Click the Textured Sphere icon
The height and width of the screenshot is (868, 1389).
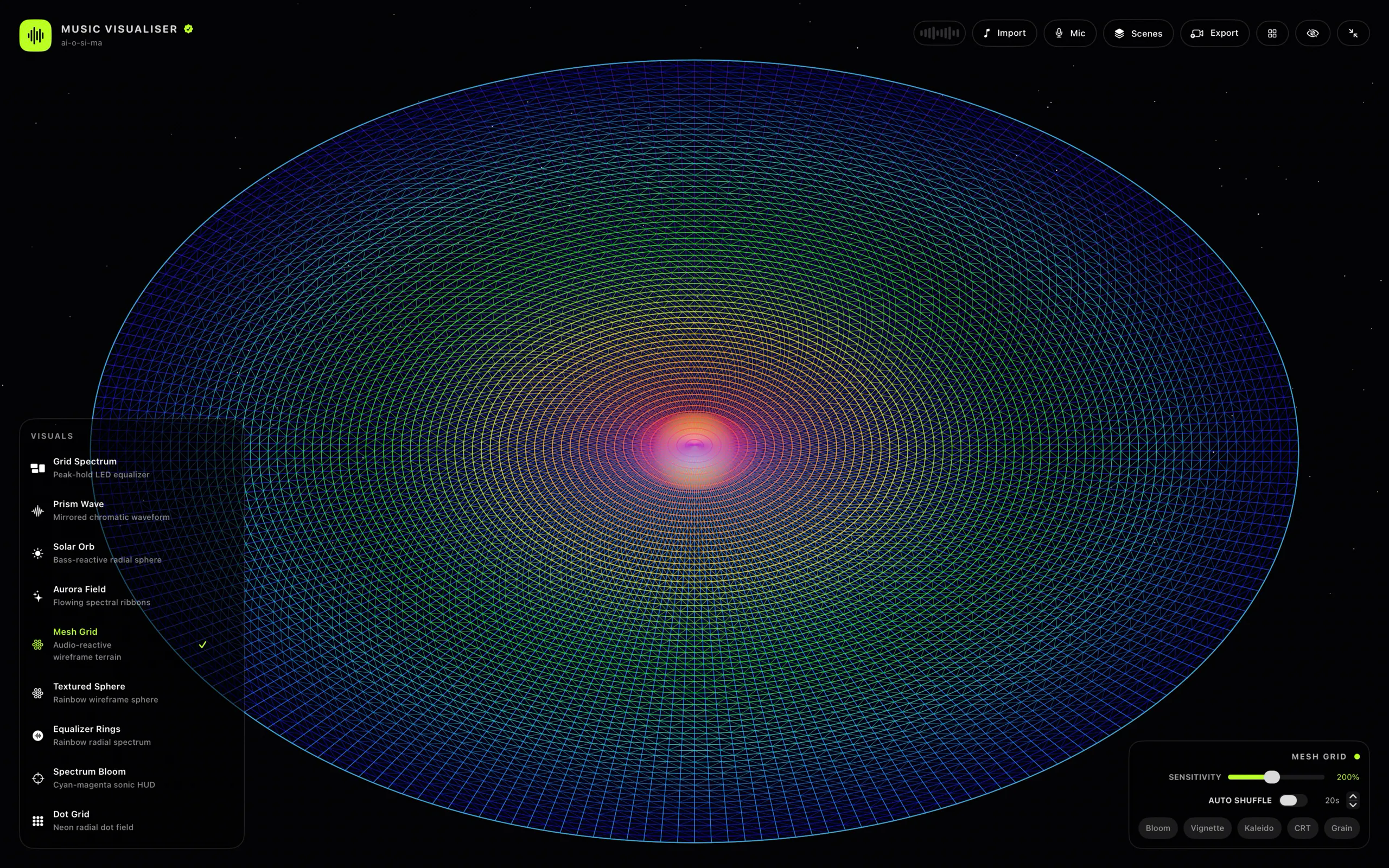tap(38, 693)
